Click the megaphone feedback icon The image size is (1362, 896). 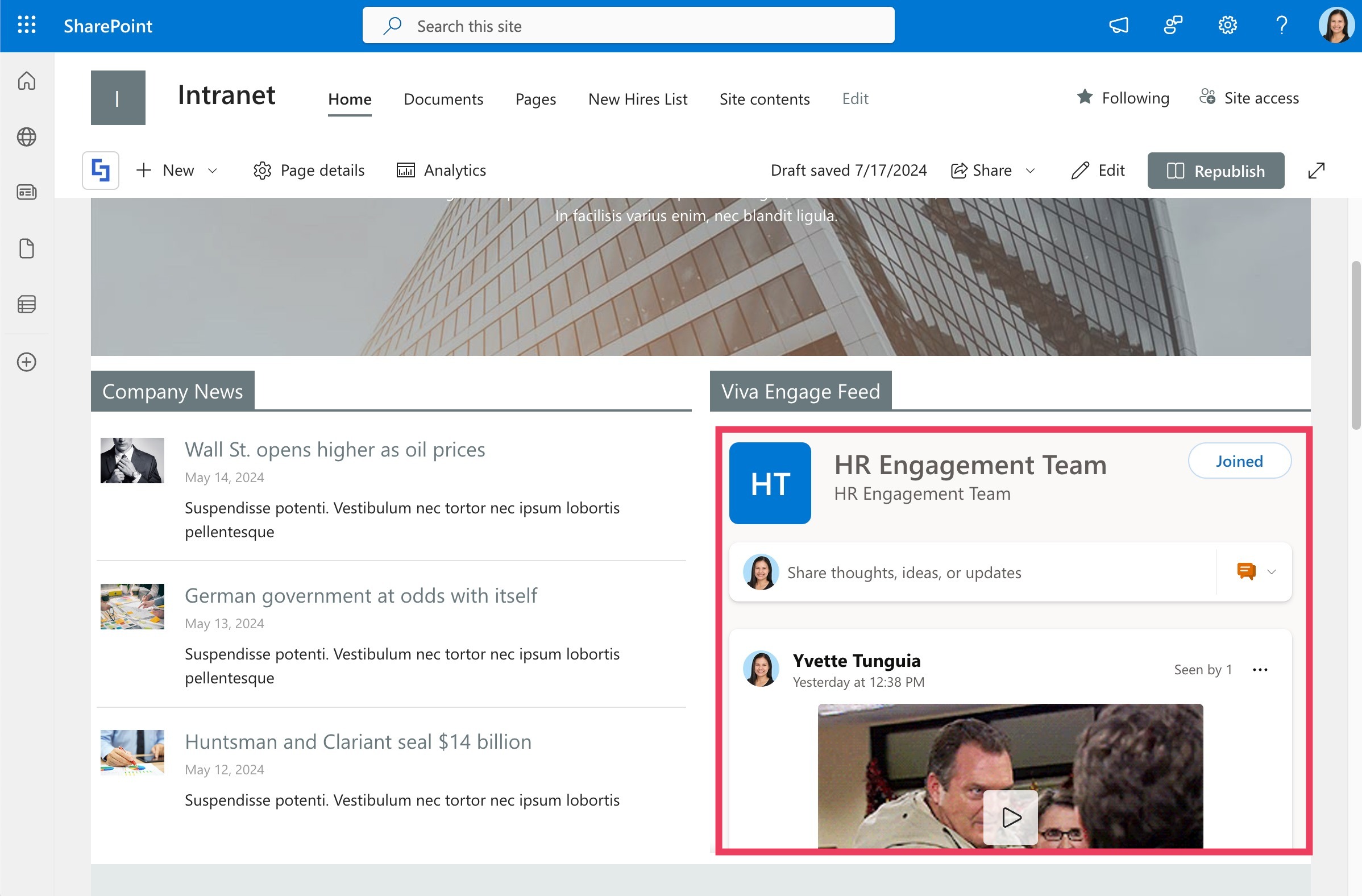1118,25
